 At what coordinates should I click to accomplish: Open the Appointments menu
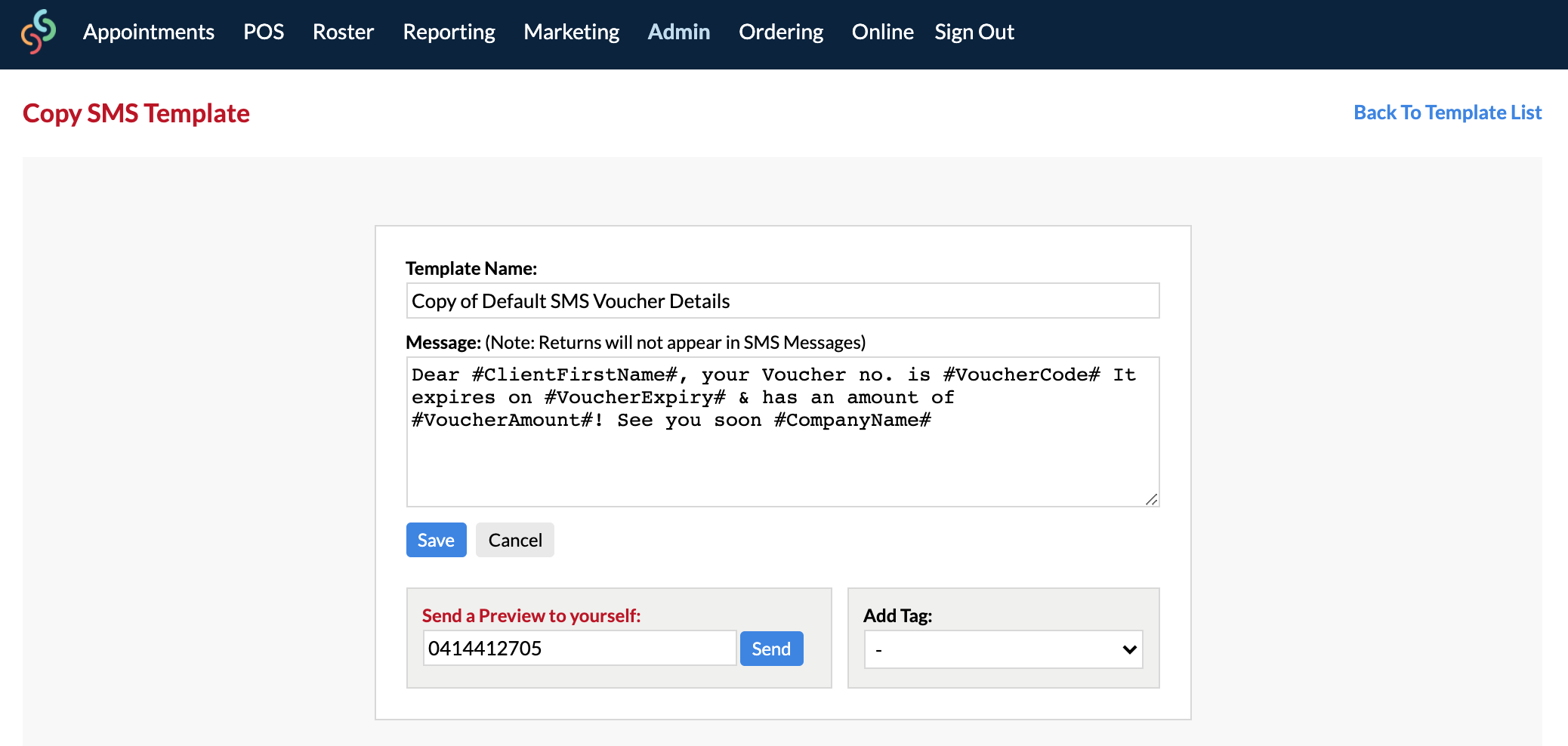pos(149,32)
